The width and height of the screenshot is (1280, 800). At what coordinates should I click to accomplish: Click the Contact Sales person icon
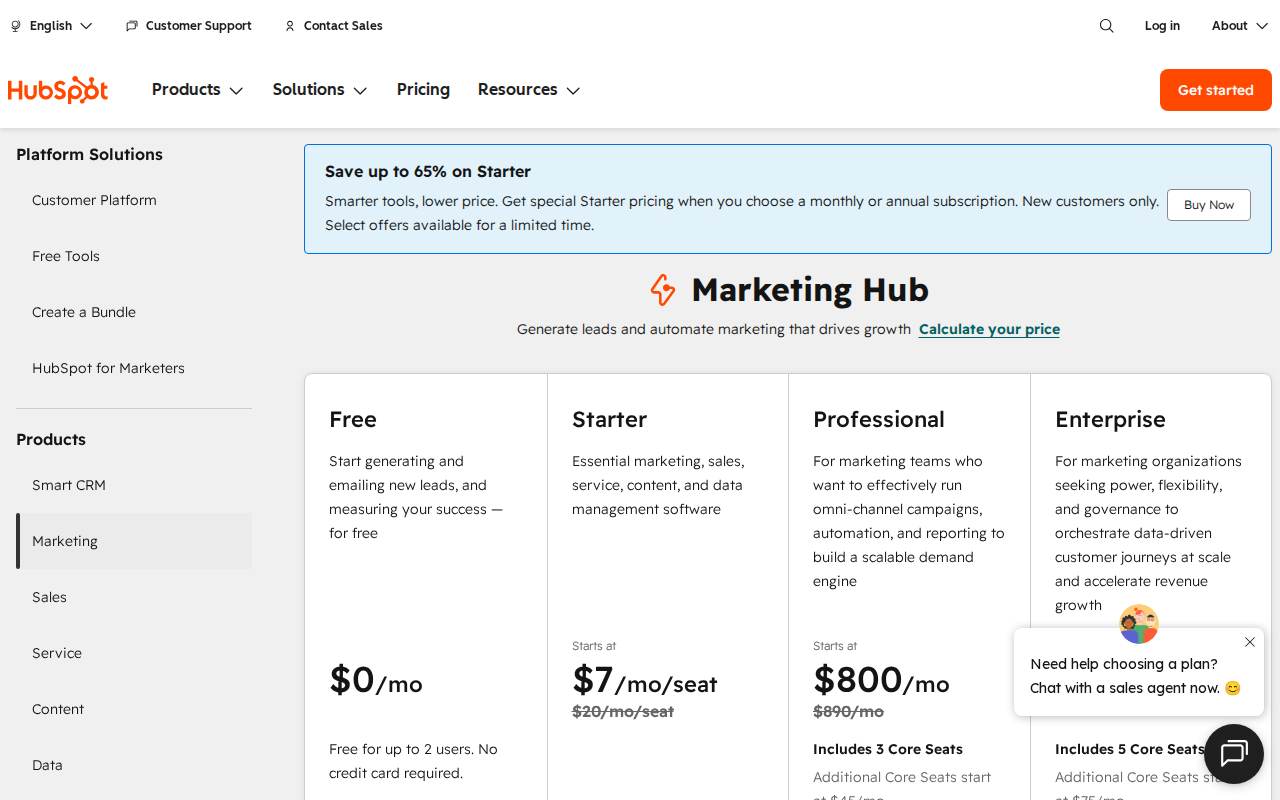[290, 26]
